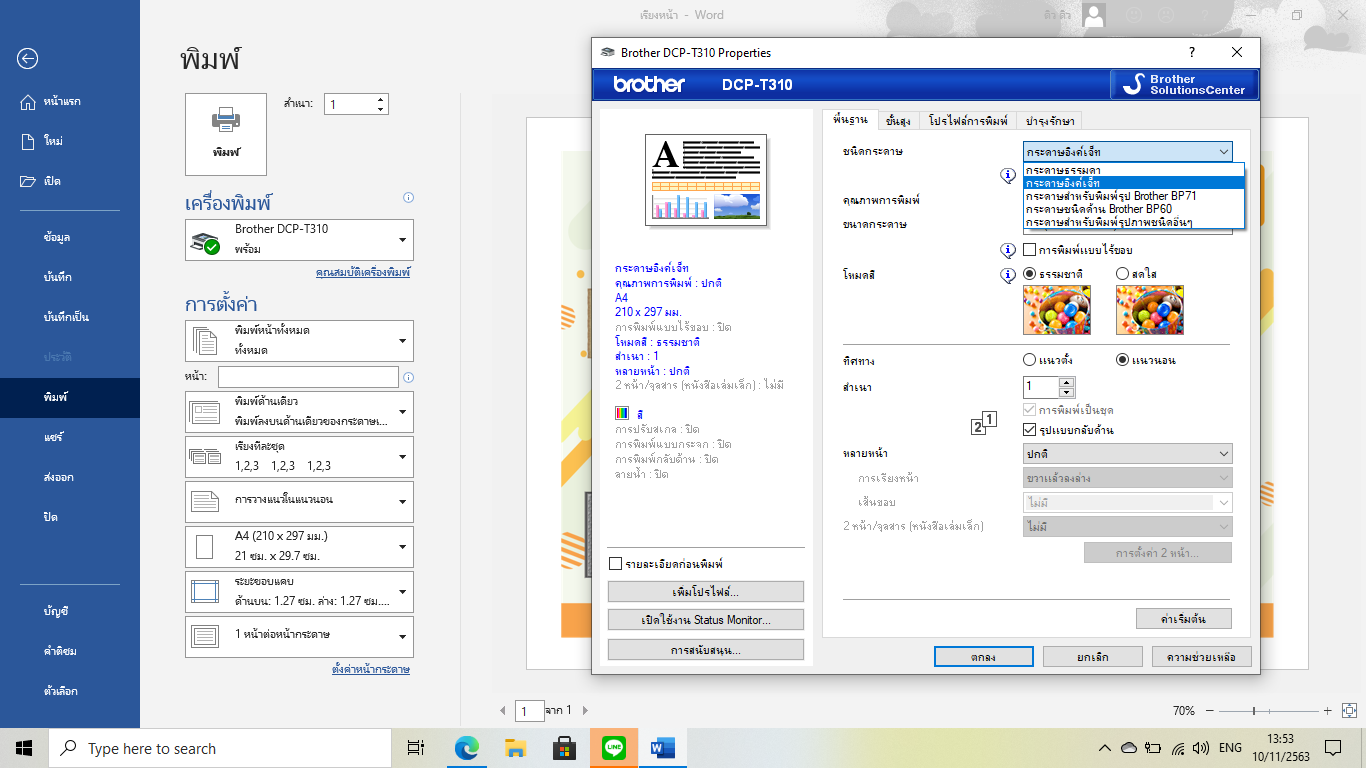
Task: Select Brother BP60 paper option
Action: 1134,209
